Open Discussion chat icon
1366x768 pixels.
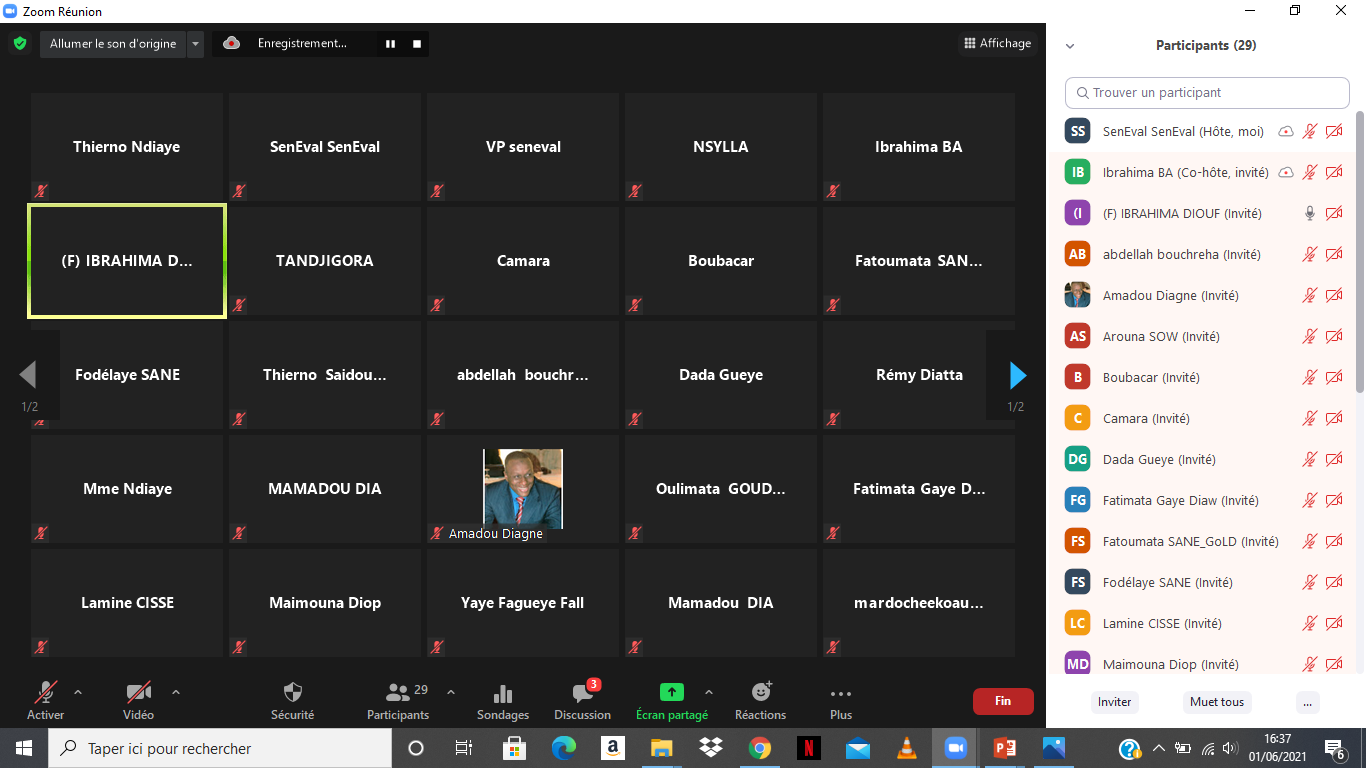coord(582,692)
